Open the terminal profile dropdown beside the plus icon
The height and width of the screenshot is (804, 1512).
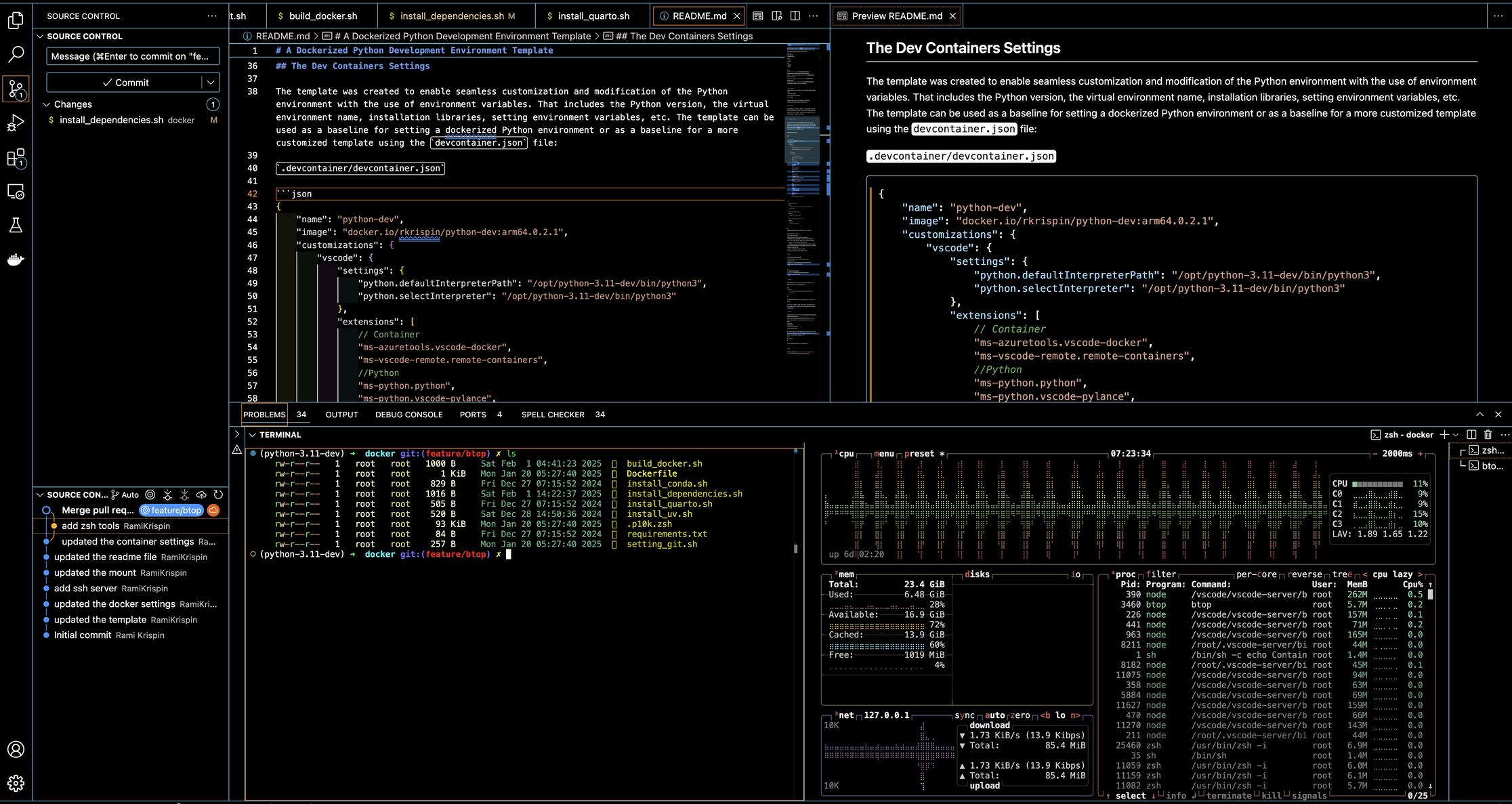coord(1455,434)
